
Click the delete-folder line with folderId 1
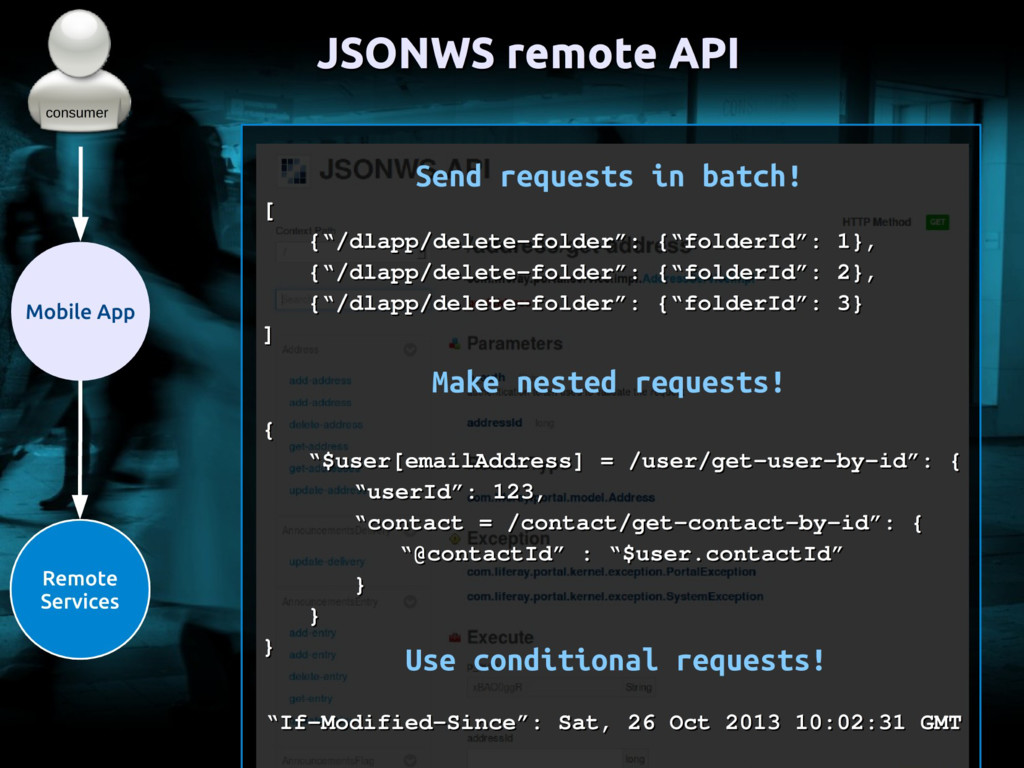click(592, 242)
